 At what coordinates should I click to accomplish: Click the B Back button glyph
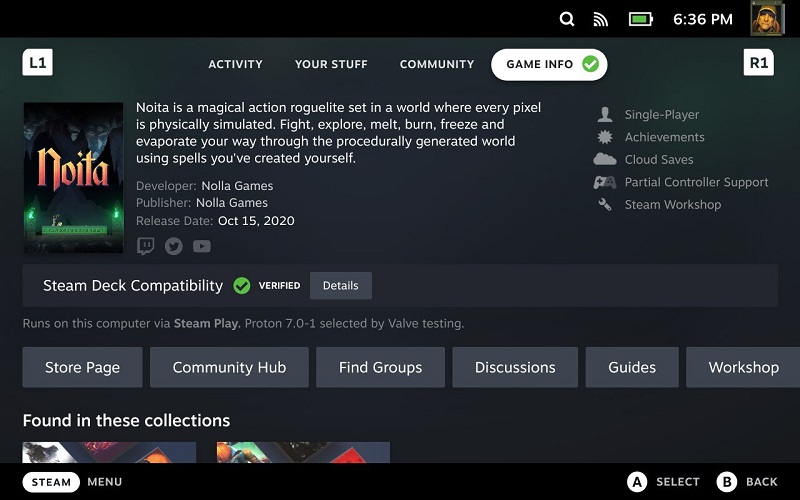pos(727,482)
